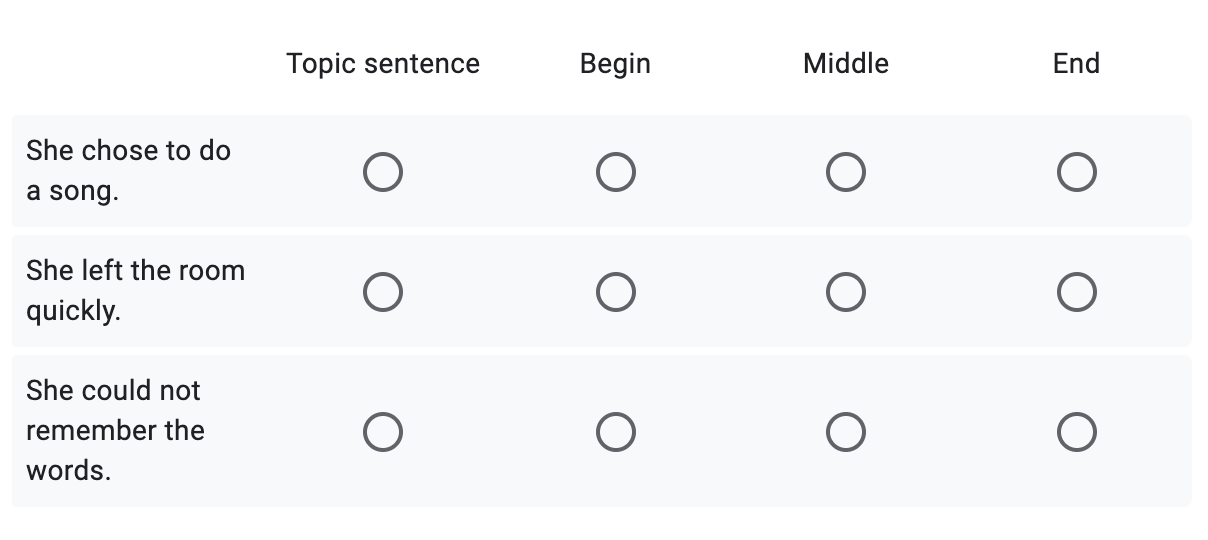The height and width of the screenshot is (540, 1208).
Task: Select Begin for 'She chose to do a song'
Action: [x=615, y=172]
